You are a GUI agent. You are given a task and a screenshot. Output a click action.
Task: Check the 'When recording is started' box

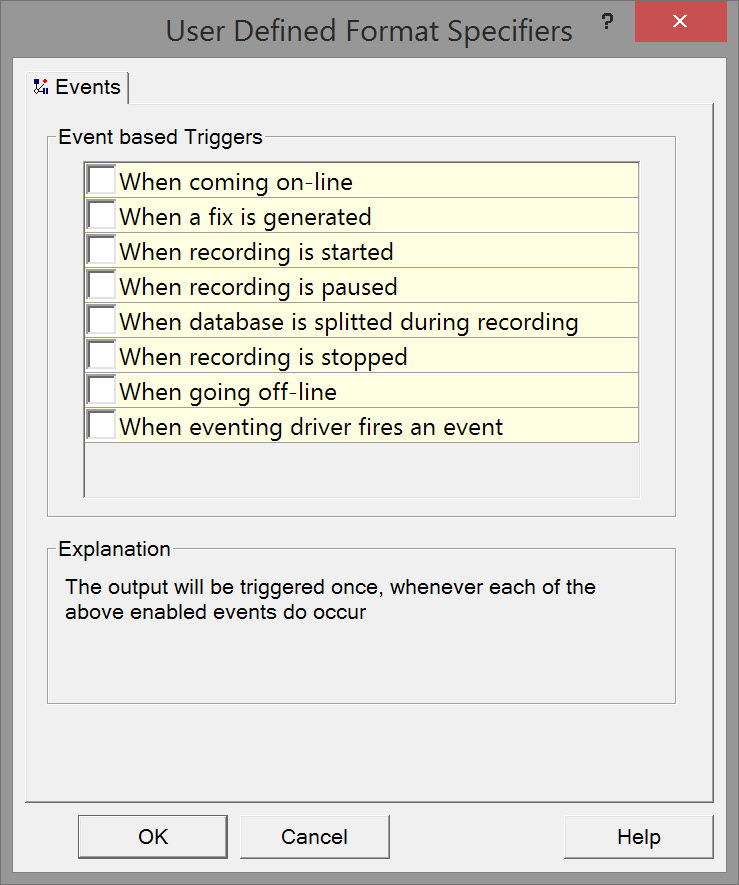[101, 251]
